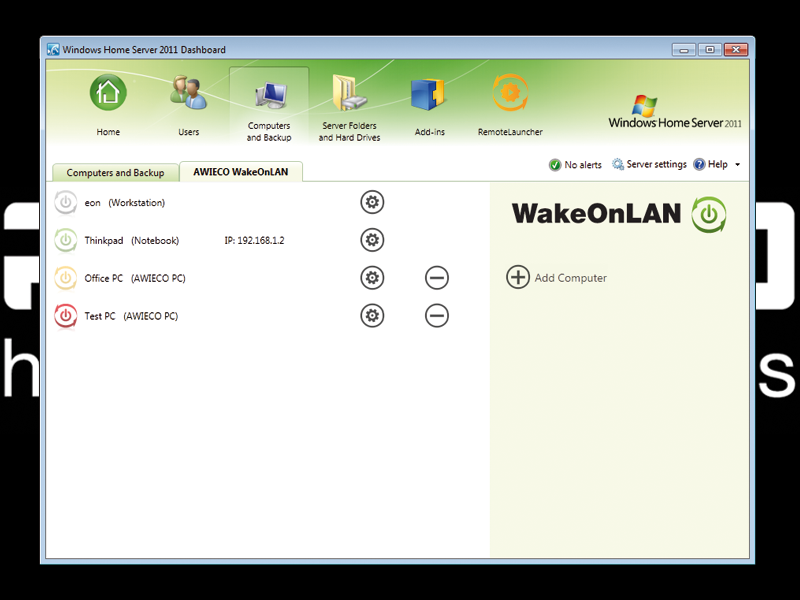Open the Users section

(x=188, y=106)
